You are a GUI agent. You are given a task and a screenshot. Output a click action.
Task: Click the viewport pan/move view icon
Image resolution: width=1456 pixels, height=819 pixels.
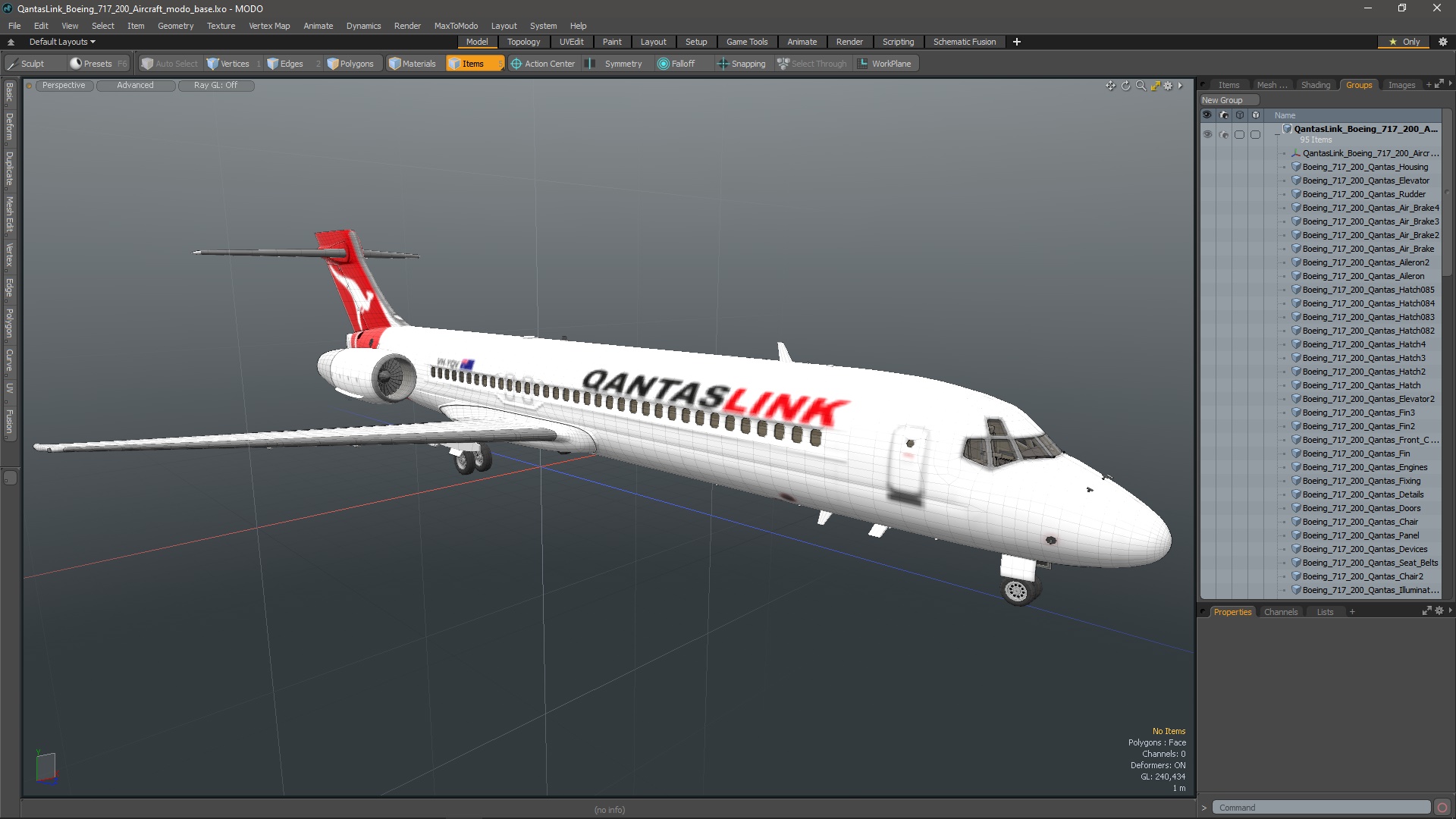1110,86
